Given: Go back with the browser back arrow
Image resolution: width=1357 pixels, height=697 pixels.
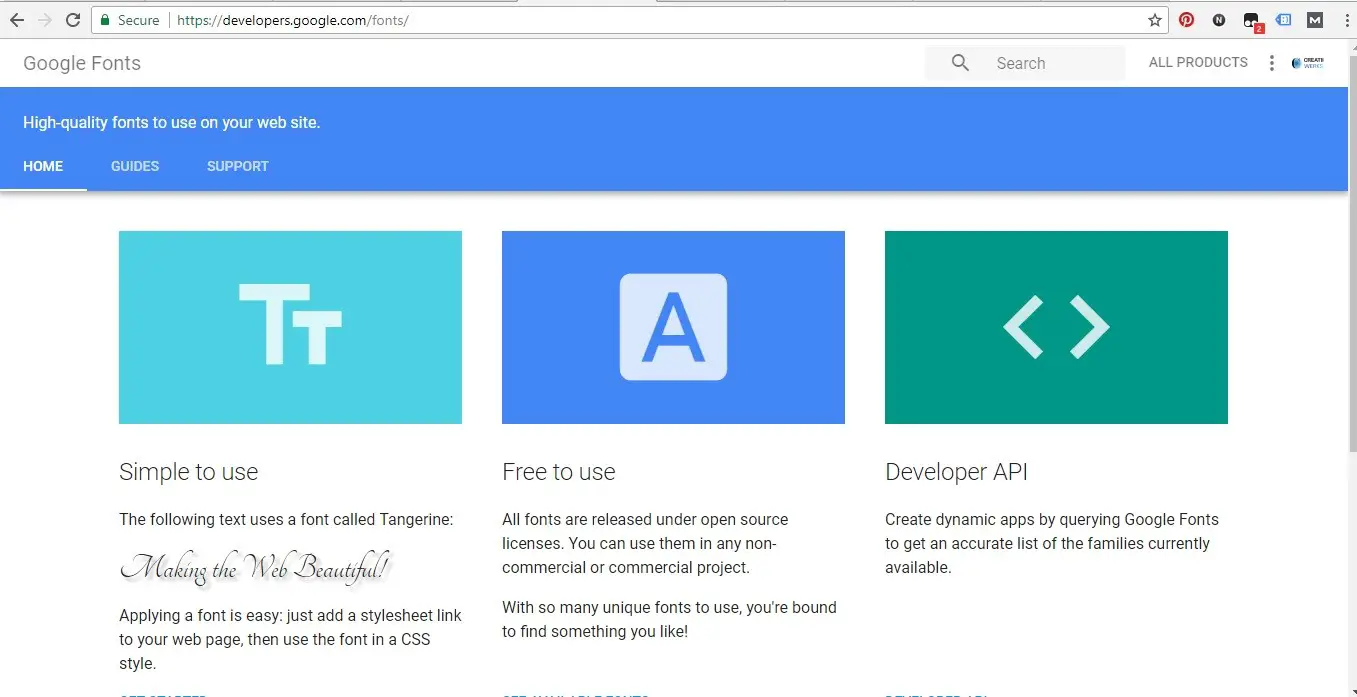Looking at the screenshot, I should tap(17, 20).
